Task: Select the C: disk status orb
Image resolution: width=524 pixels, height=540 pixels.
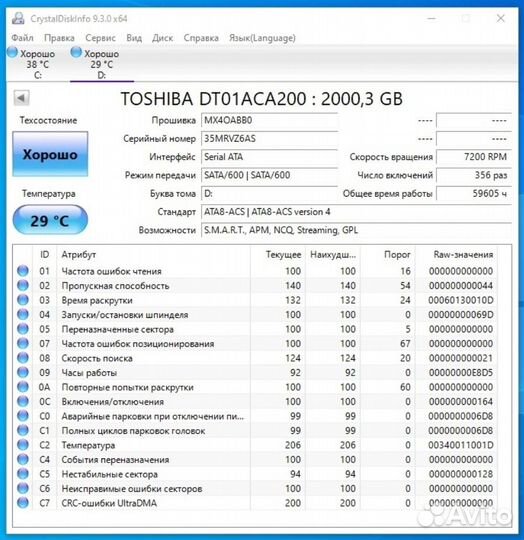Action: click(12, 52)
